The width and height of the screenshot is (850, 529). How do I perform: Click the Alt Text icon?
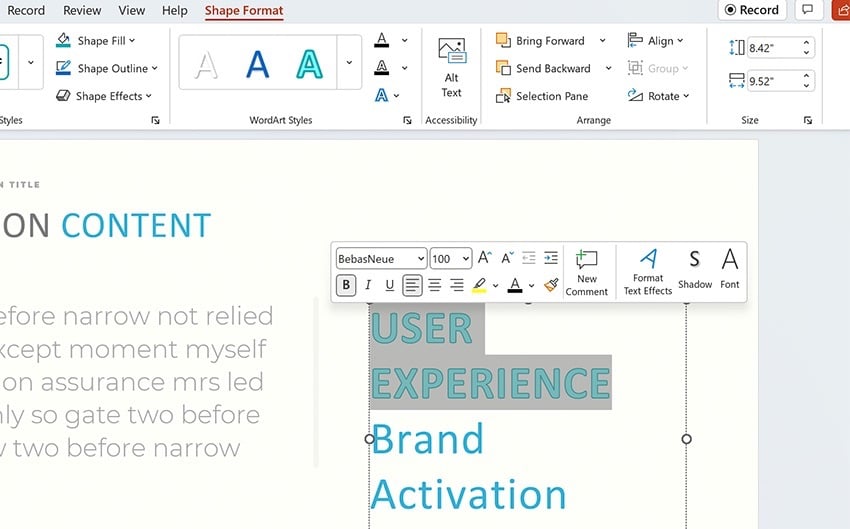[x=451, y=54]
